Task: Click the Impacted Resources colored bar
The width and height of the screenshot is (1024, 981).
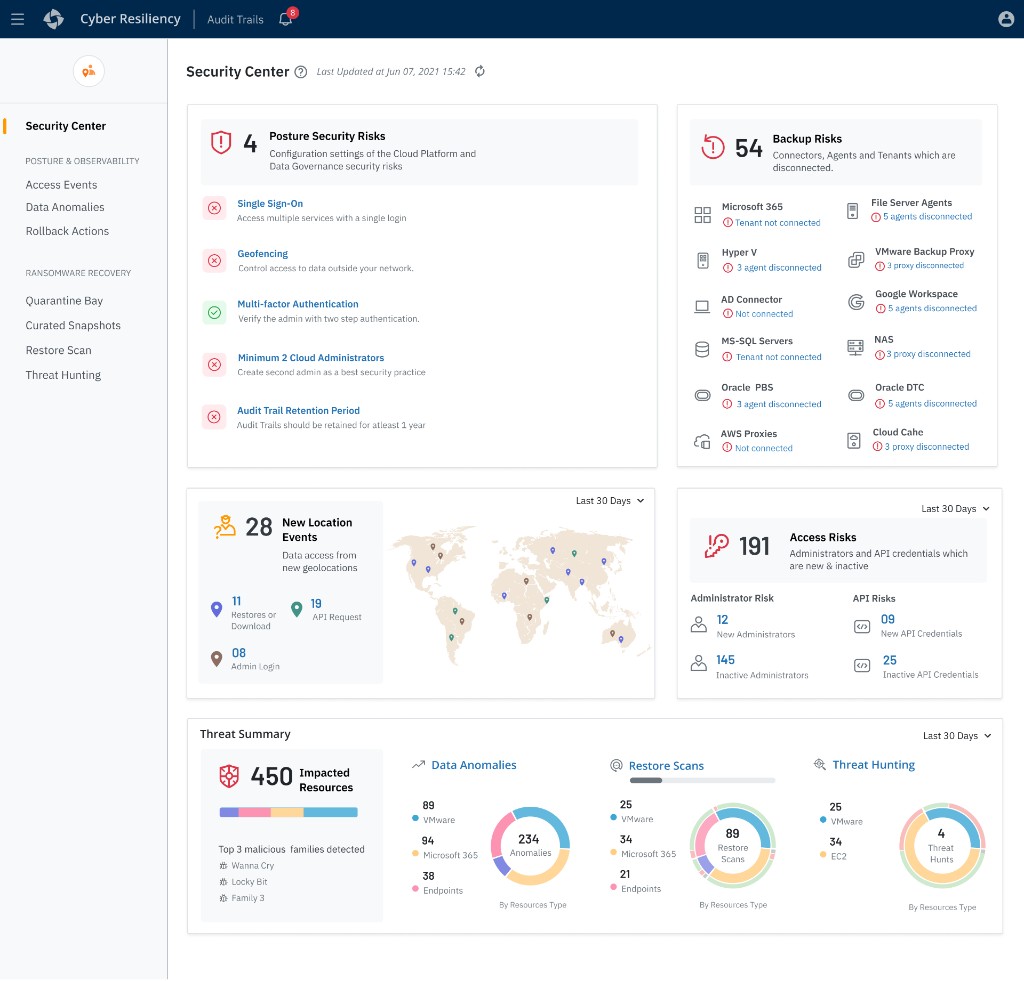Action: click(289, 813)
